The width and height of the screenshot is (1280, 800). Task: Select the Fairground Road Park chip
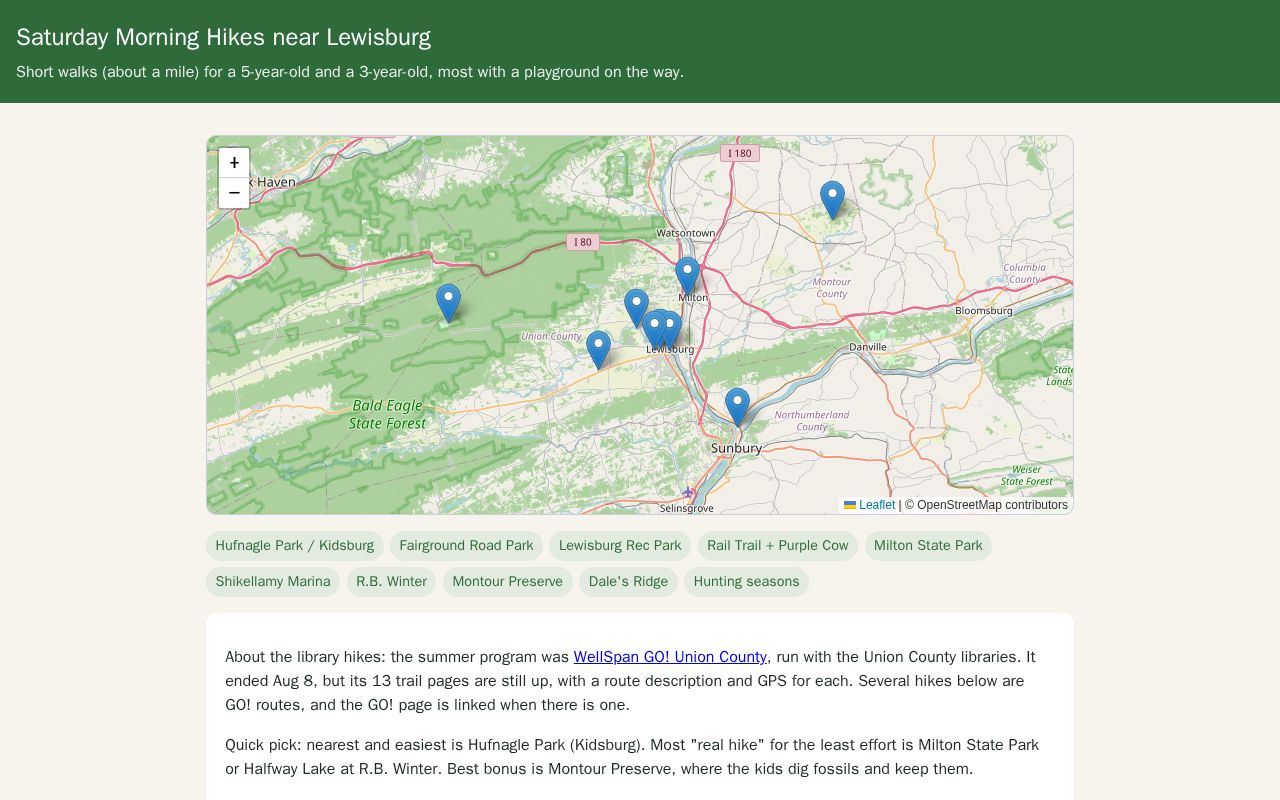pos(466,546)
